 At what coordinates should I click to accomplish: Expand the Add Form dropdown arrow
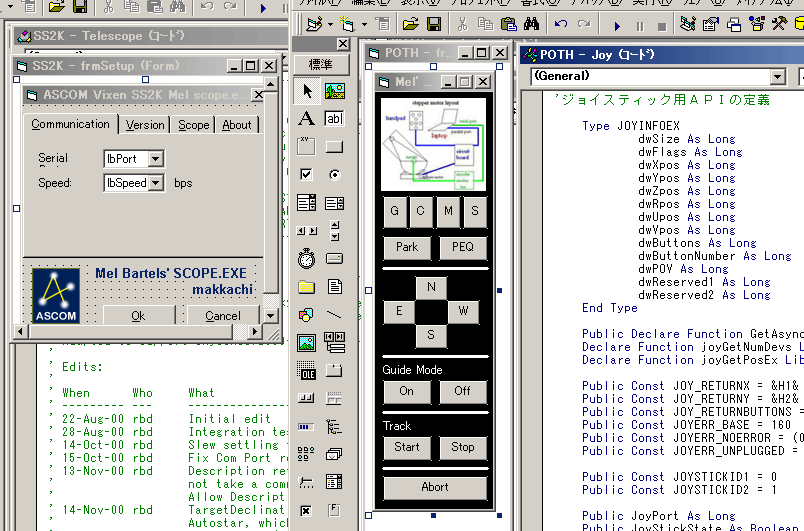tap(364, 24)
